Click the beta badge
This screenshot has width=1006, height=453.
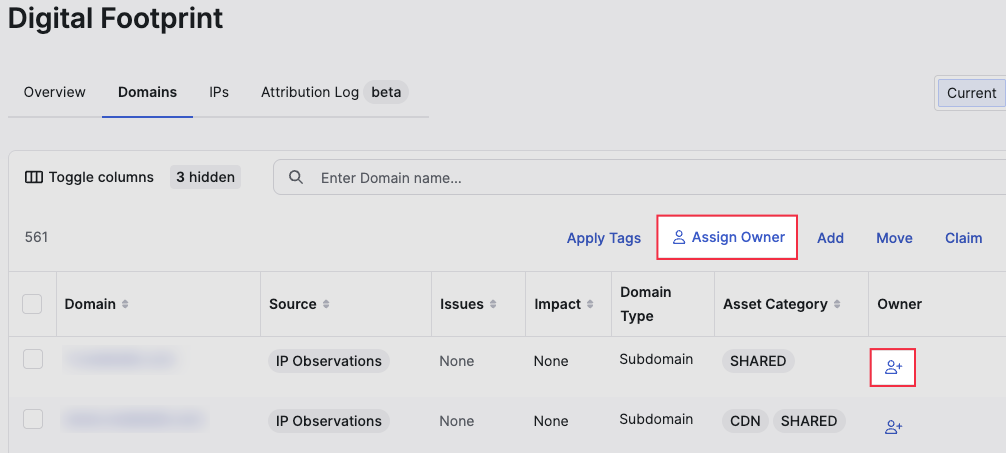tap(386, 92)
